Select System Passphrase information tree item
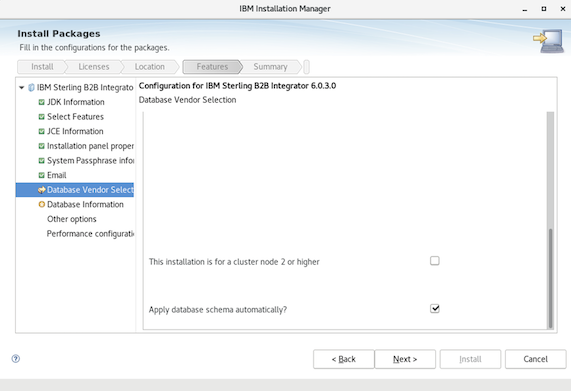The height and width of the screenshot is (391, 571). click(90, 161)
